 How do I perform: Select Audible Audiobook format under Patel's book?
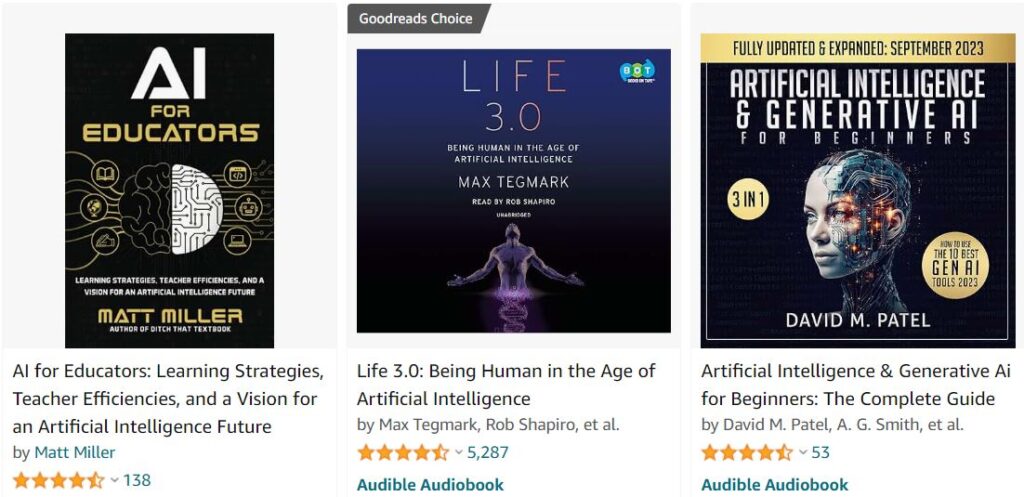[774, 485]
